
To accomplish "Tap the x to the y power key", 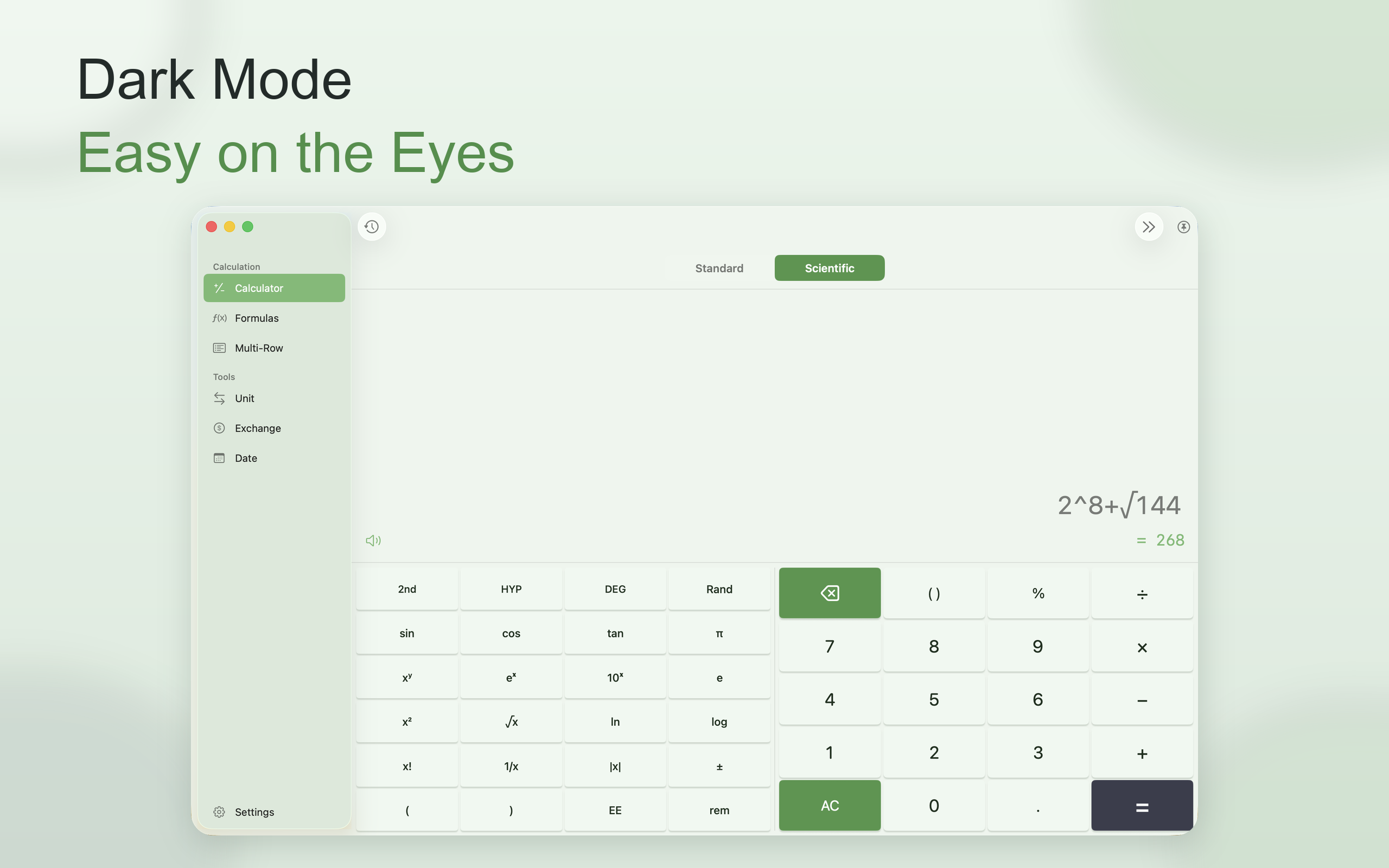I will pyautogui.click(x=407, y=678).
